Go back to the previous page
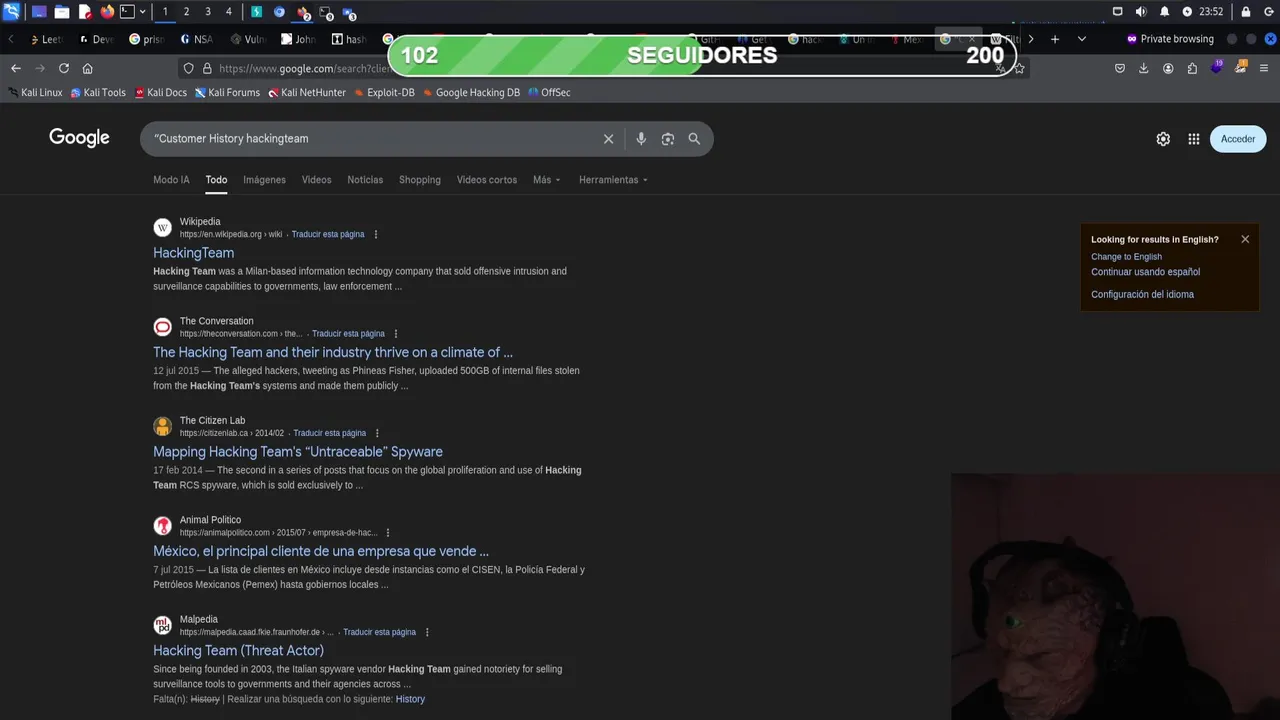 coord(15,68)
